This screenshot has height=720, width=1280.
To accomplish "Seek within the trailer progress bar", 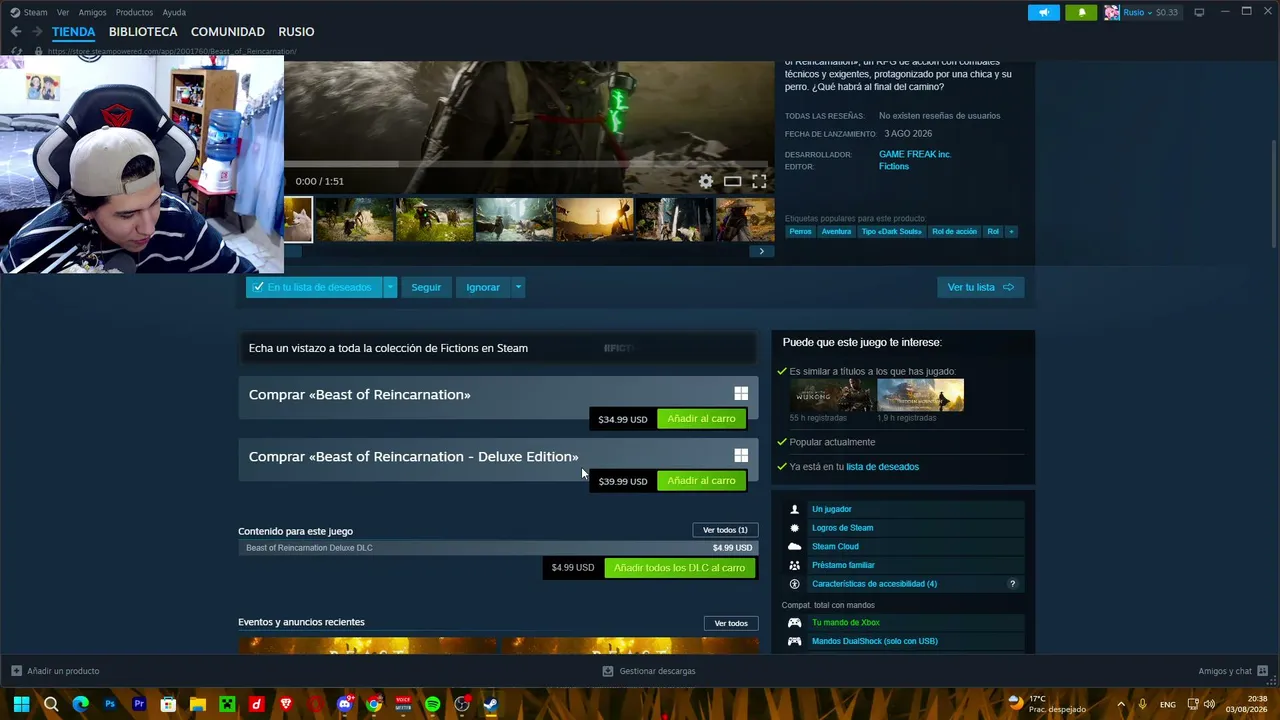I will coord(526,164).
